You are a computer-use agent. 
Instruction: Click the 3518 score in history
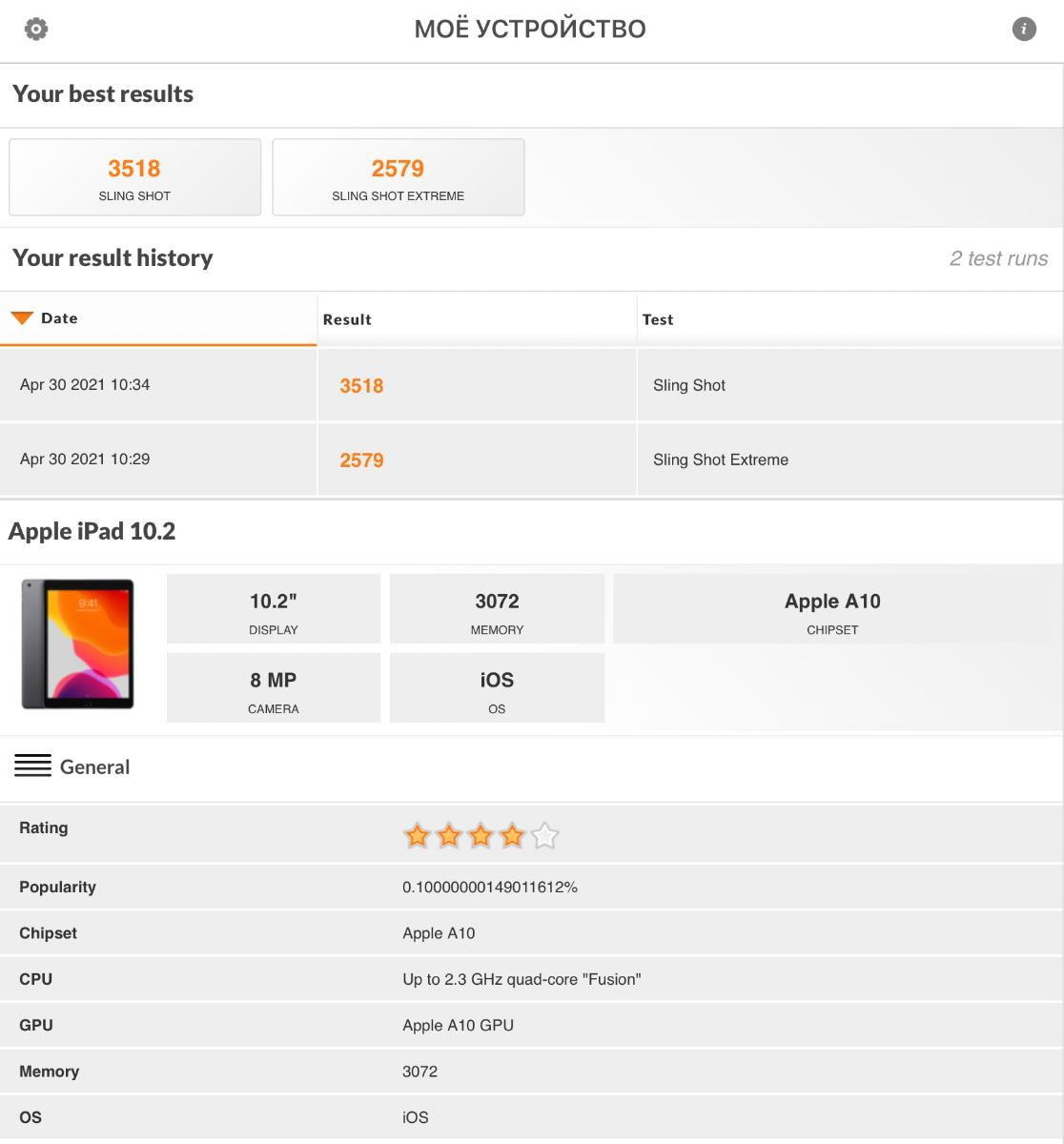click(361, 386)
